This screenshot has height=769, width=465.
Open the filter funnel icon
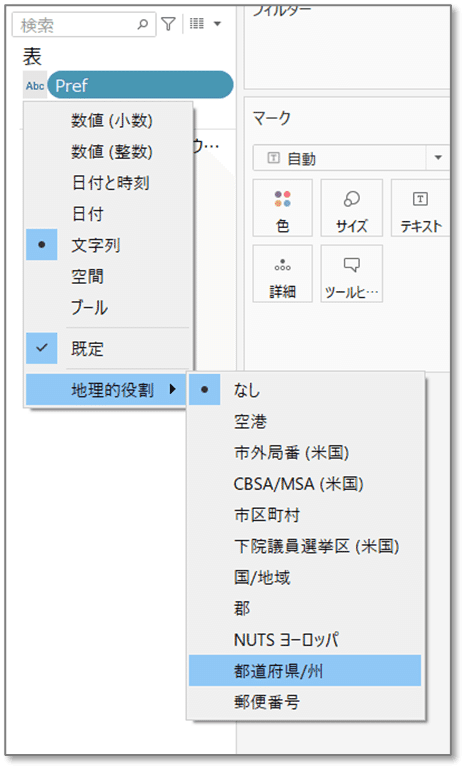[x=168, y=24]
